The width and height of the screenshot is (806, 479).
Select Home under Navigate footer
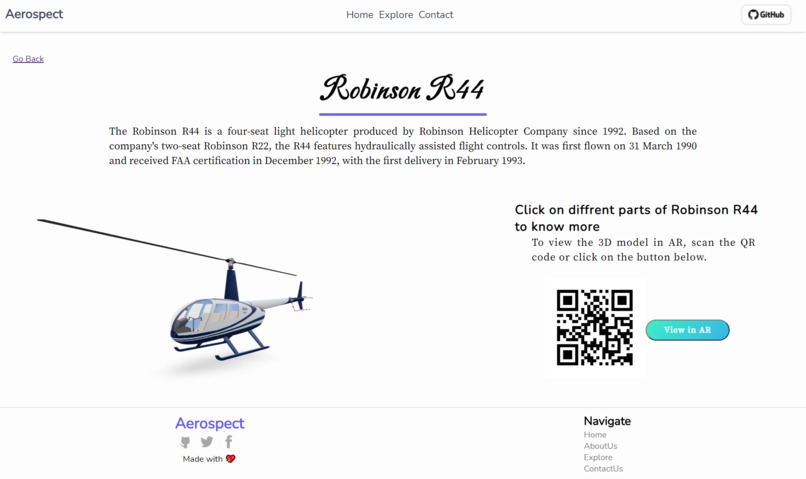click(x=595, y=435)
